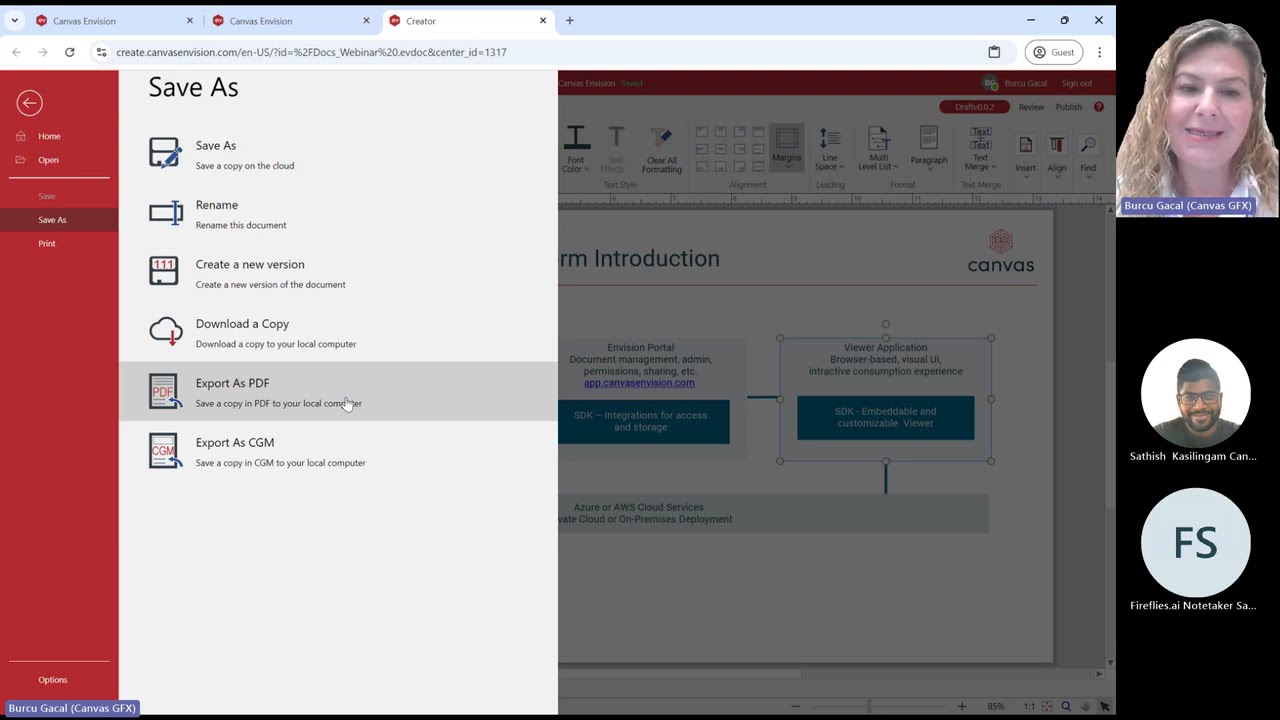Click the browser address bar URL

tap(311, 52)
